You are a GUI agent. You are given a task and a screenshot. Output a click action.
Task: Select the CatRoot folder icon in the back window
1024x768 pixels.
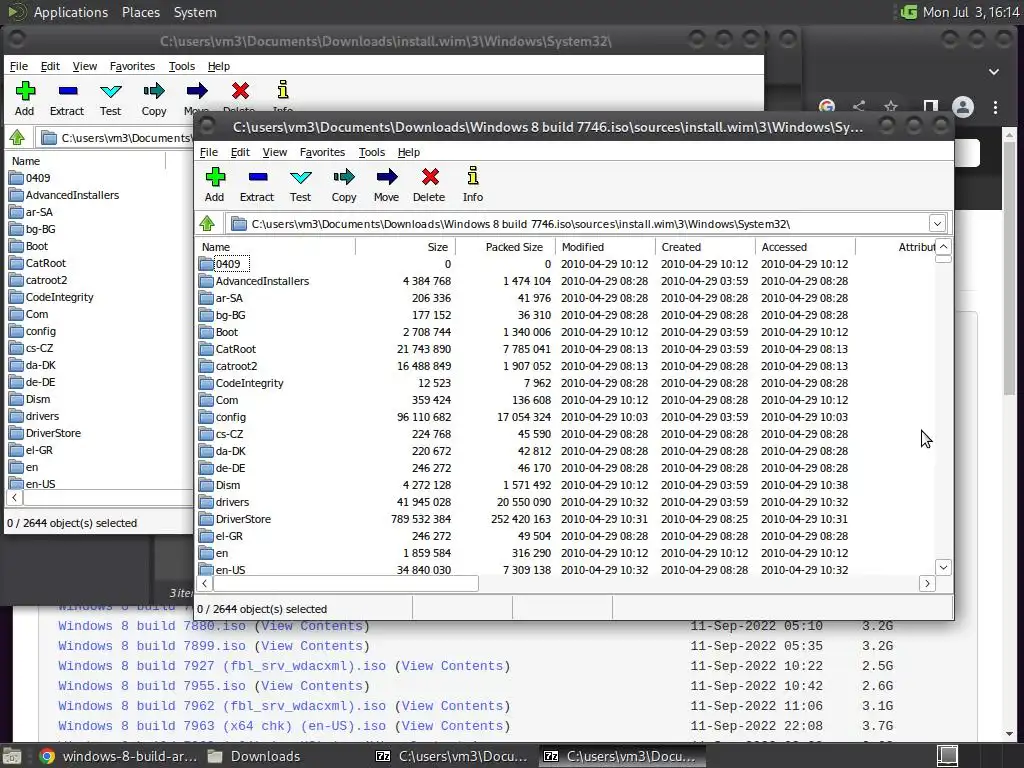point(16,263)
